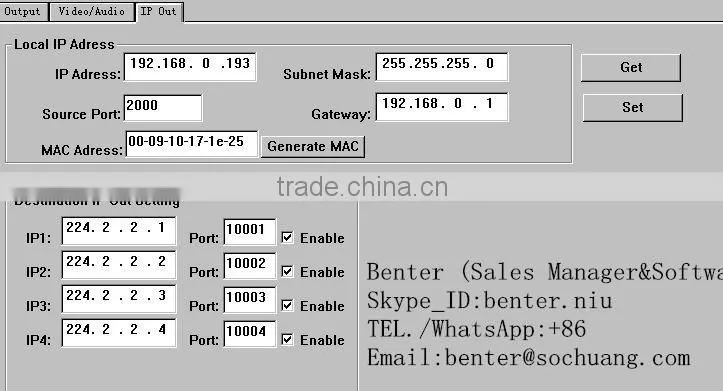Toggle the Enable checkbox for IP4
Viewport: 723px width, 391px height.
287,339
